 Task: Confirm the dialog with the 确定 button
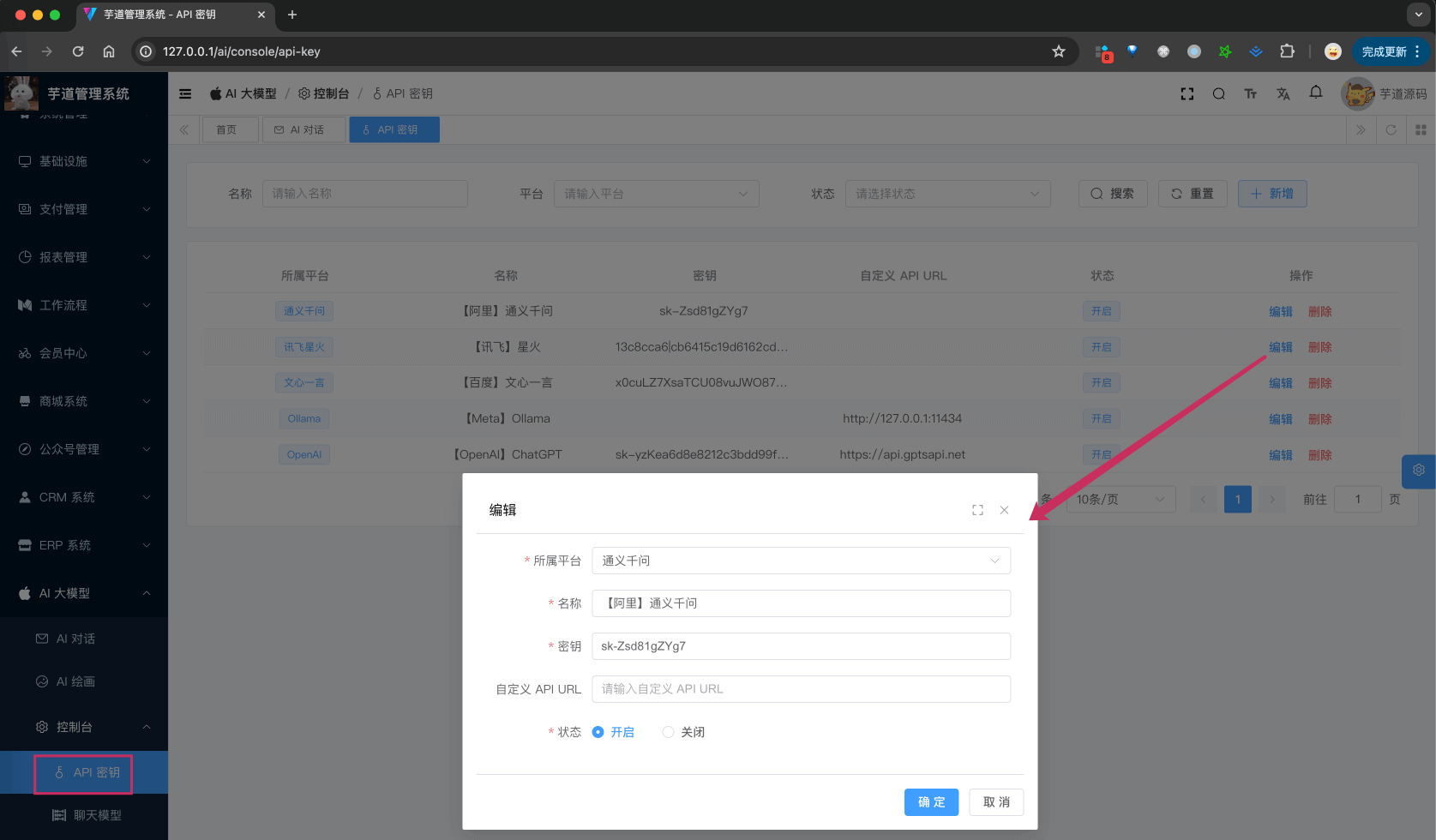coord(931,802)
